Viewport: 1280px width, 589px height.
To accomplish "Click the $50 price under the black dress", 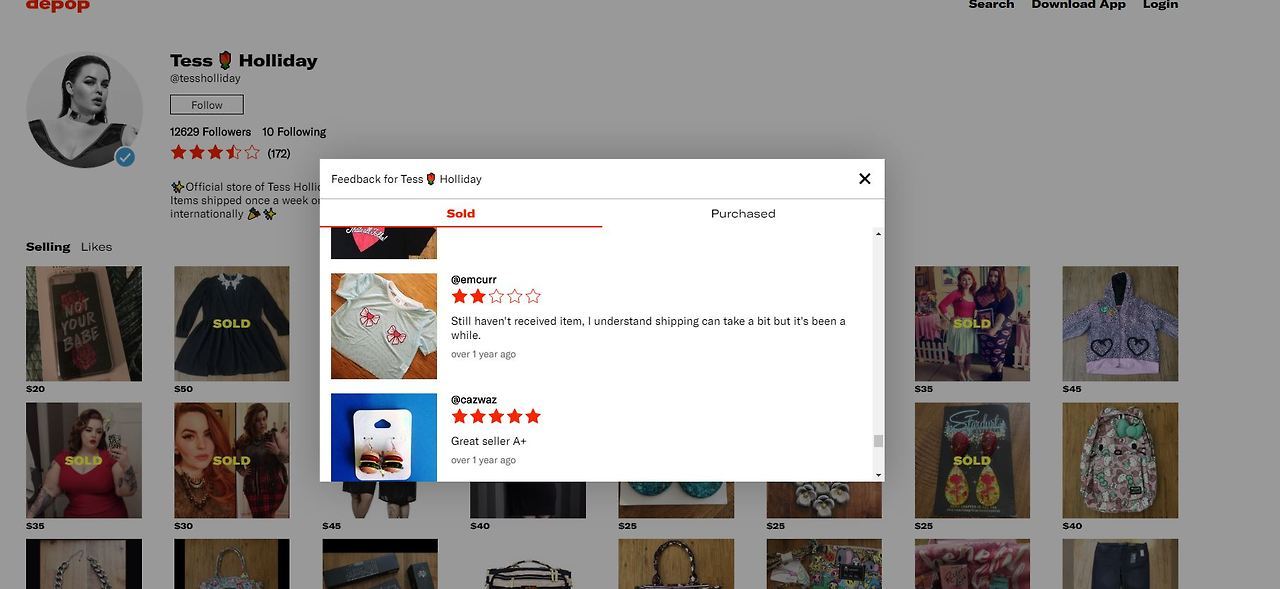I will 183,389.
